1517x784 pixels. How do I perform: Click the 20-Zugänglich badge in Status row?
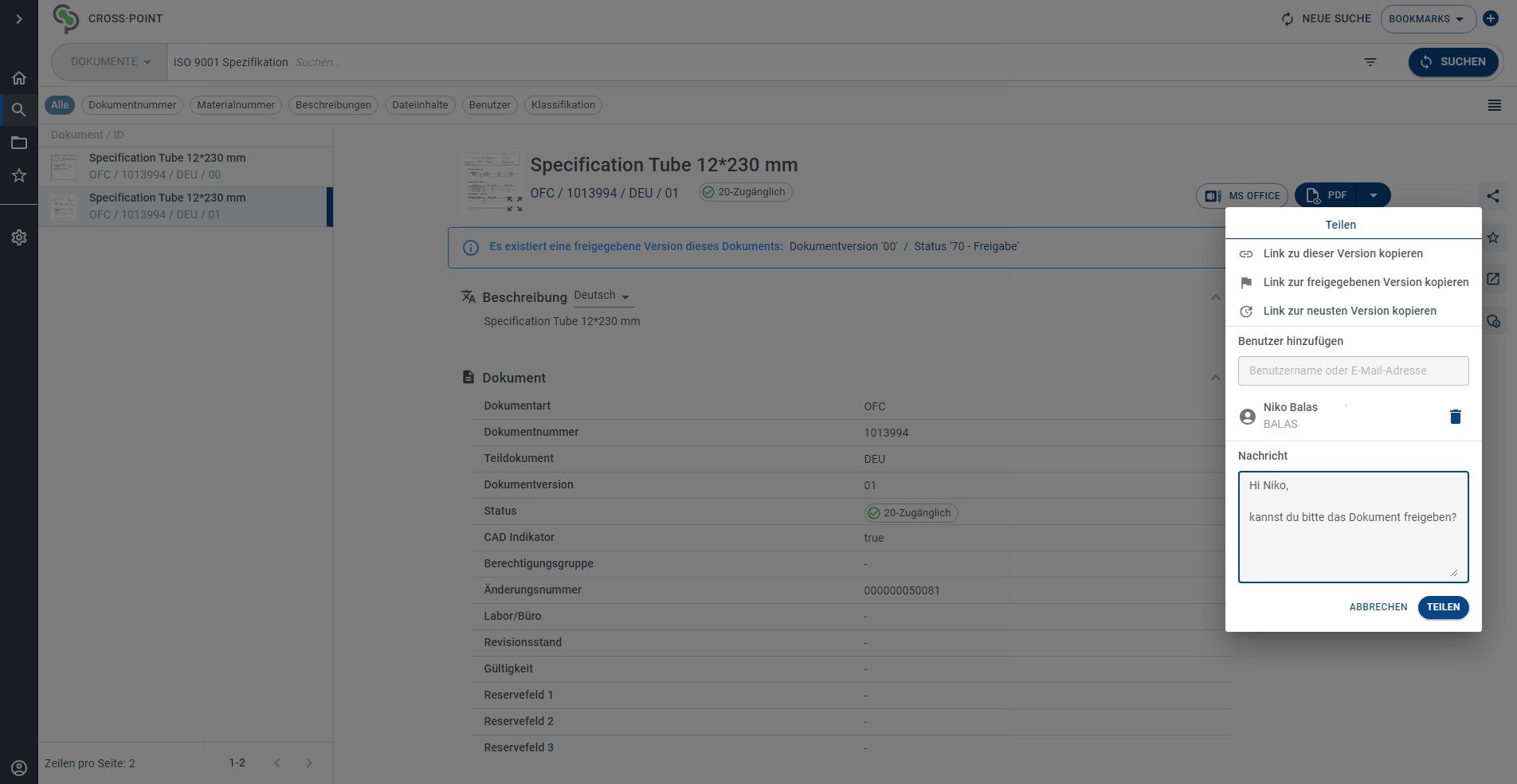(911, 513)
